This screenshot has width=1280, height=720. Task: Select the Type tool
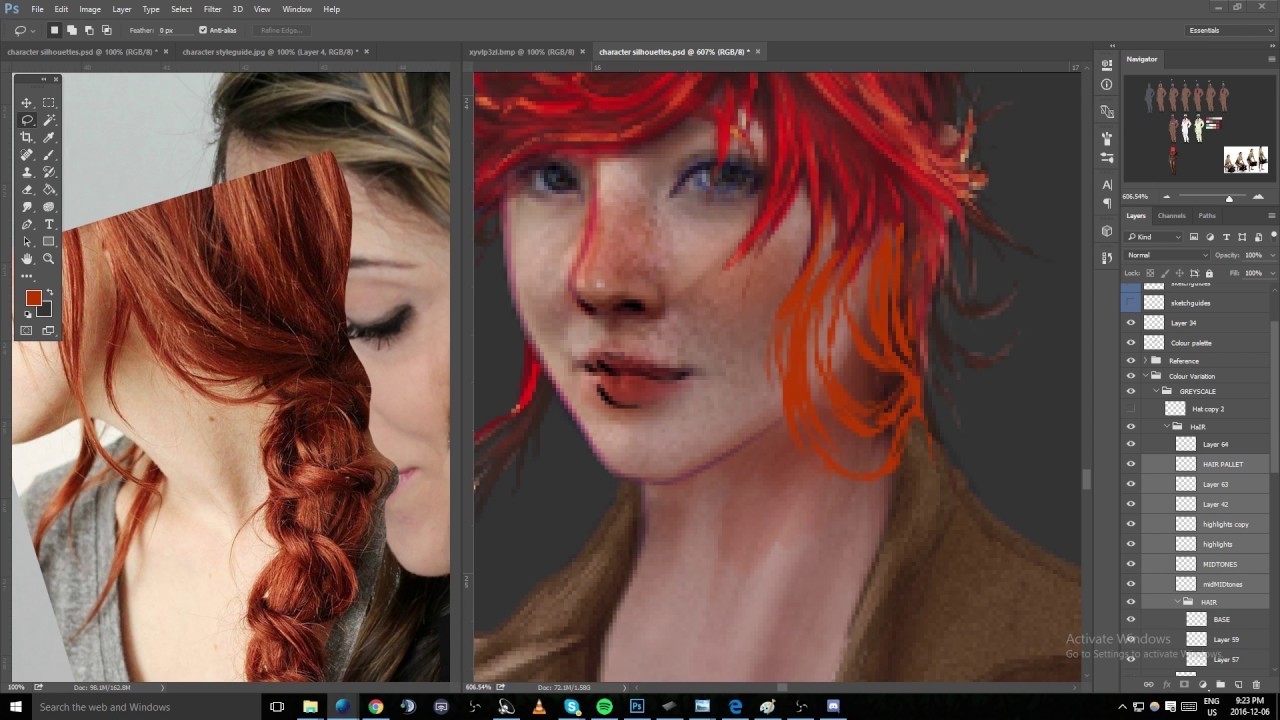tap(48, 224)
